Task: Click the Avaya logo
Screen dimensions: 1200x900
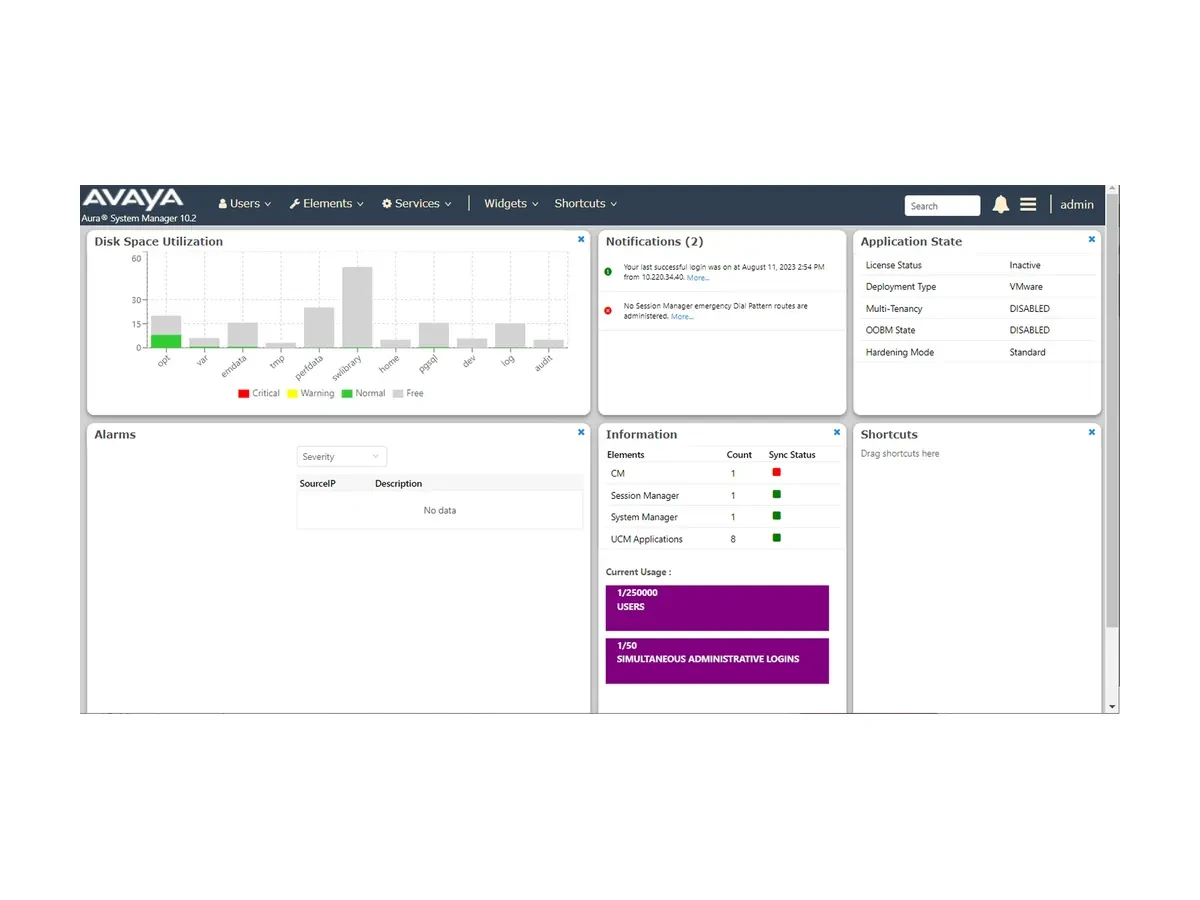Action: [133, 198]
